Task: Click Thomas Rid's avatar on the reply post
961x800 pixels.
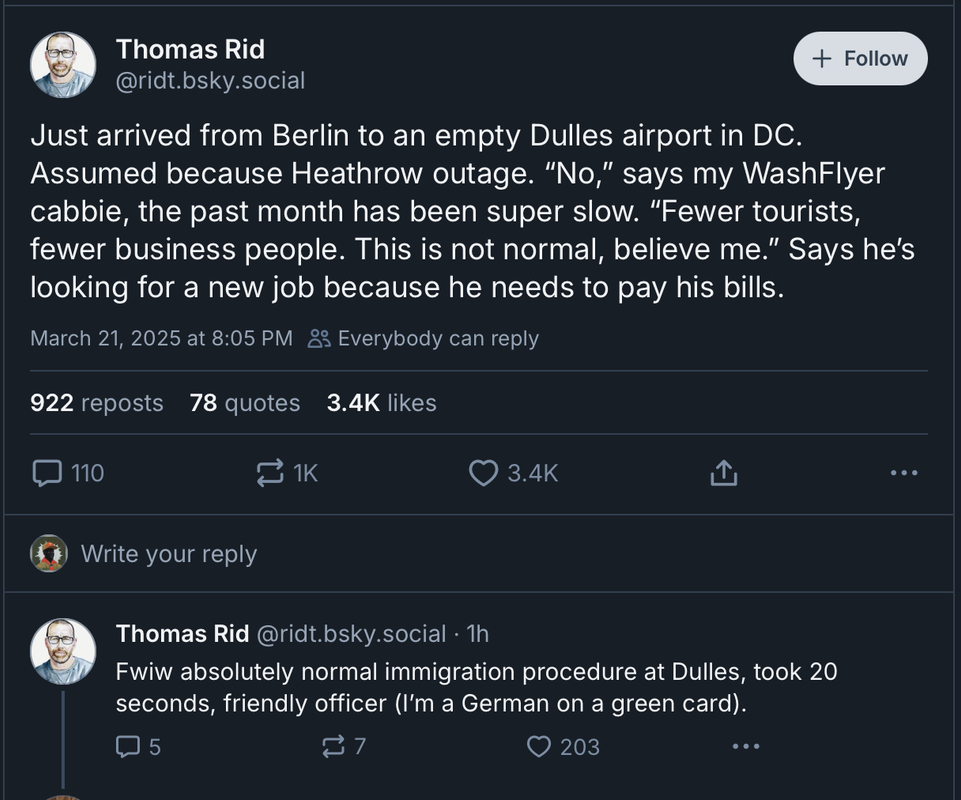Action: click(63, 651)
